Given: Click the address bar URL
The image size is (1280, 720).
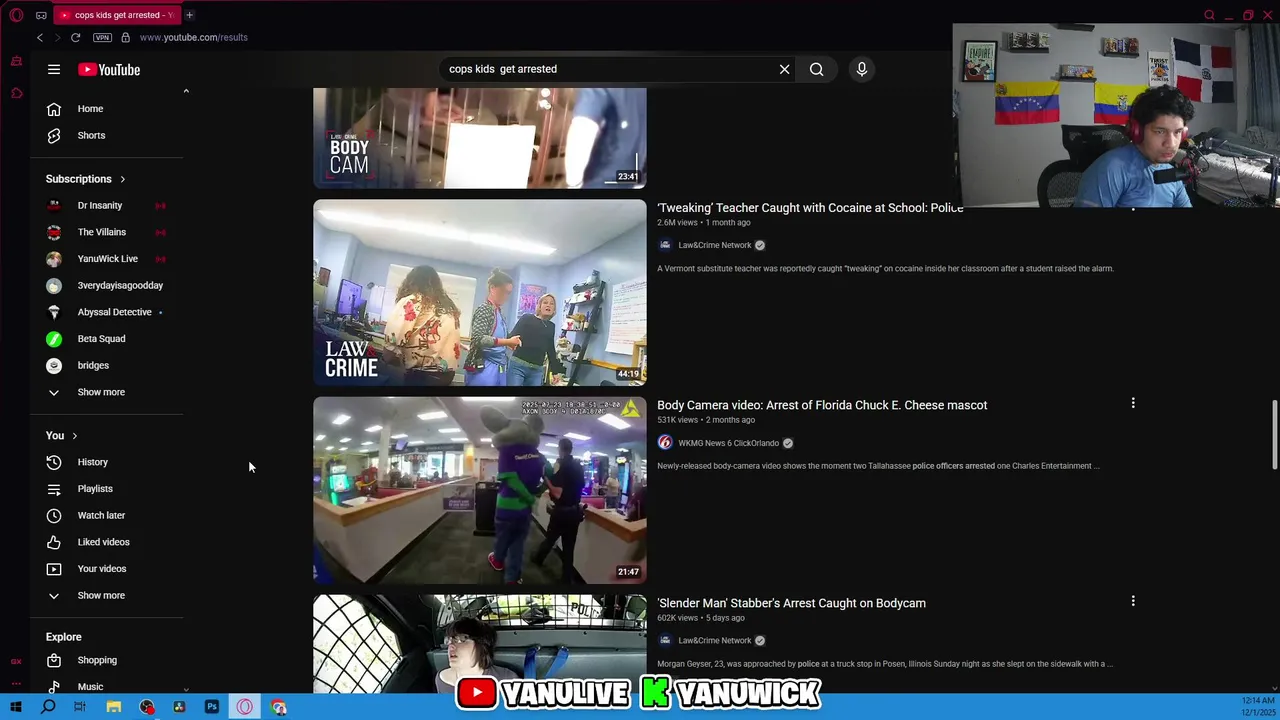Looking at the screenshot, I should pyautogui.click(x=194, y=37).
